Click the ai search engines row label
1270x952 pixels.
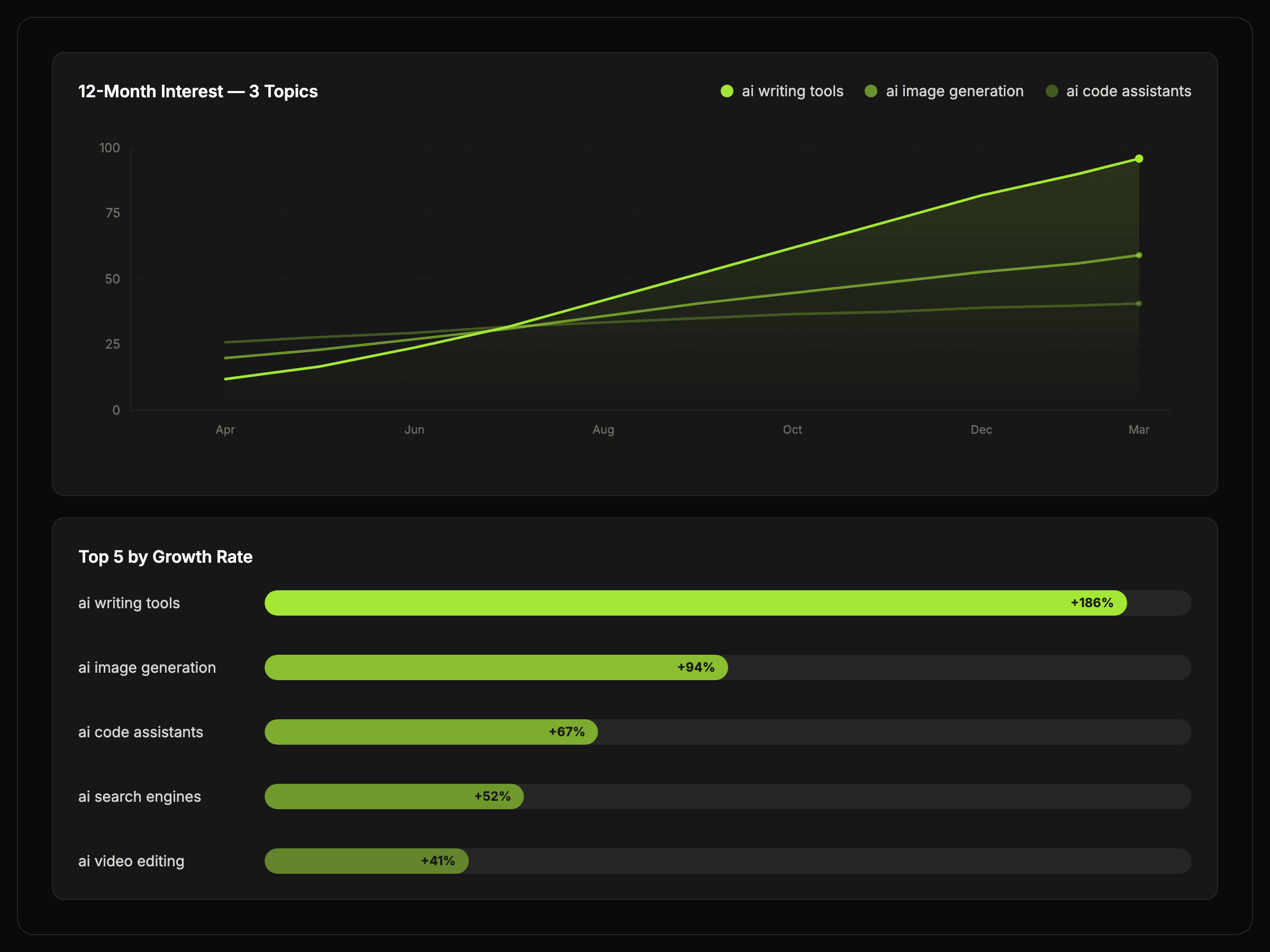point(140,797)
